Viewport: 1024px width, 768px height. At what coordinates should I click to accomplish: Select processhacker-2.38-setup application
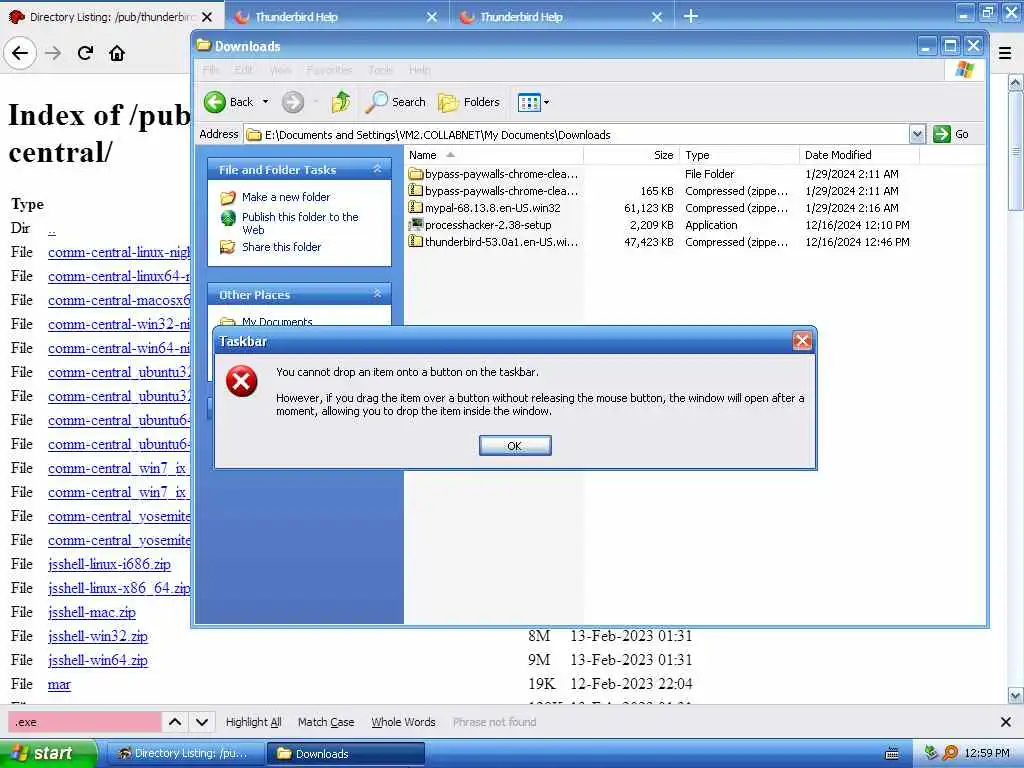tap(480, 225)
